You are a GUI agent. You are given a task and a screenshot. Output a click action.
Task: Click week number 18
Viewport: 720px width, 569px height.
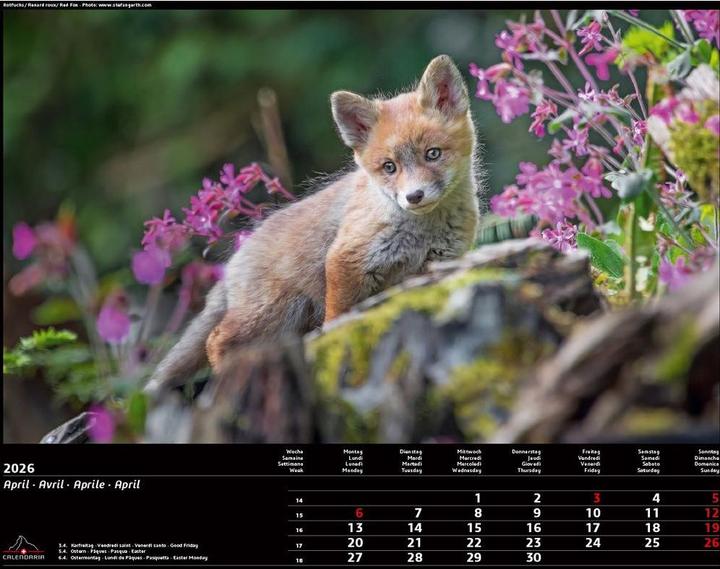pyautogui.click(x=299, y=560)
